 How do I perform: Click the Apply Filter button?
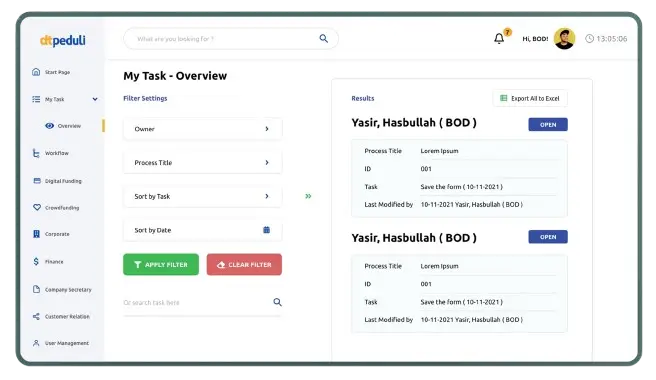coord(161,264)
